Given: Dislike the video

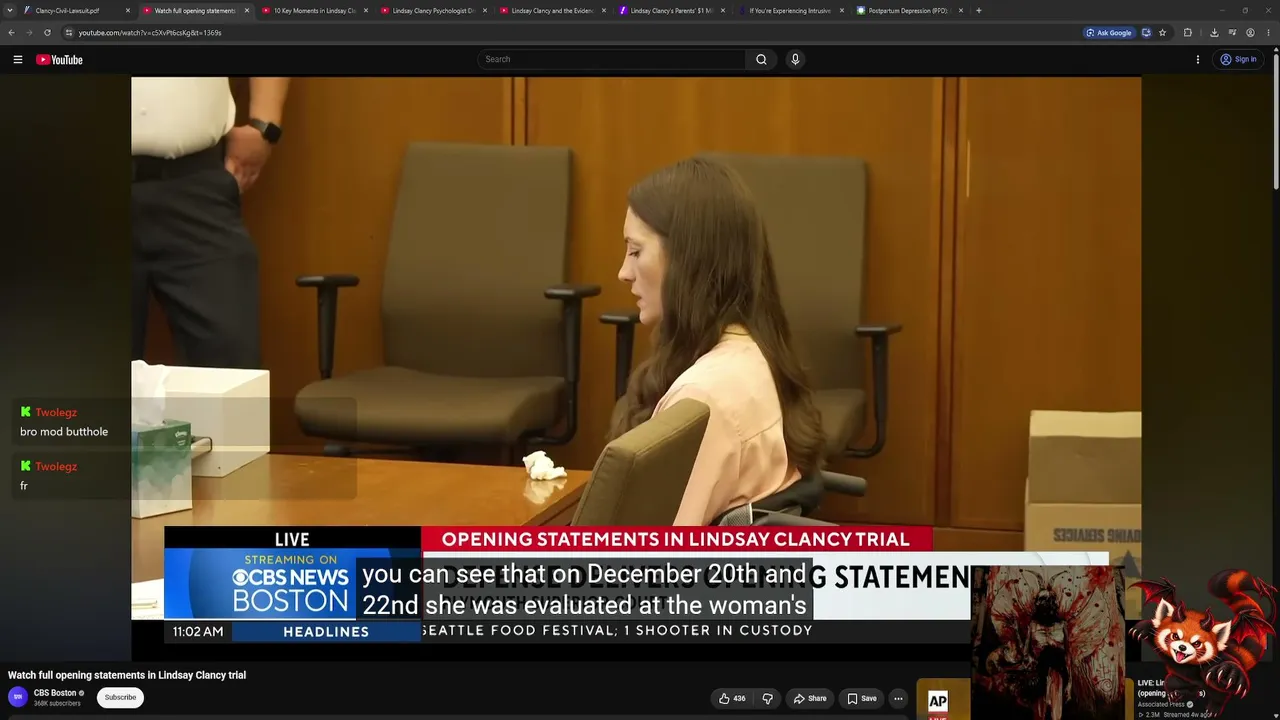Looking at the screenshot, I should click(x=768, y=698).
